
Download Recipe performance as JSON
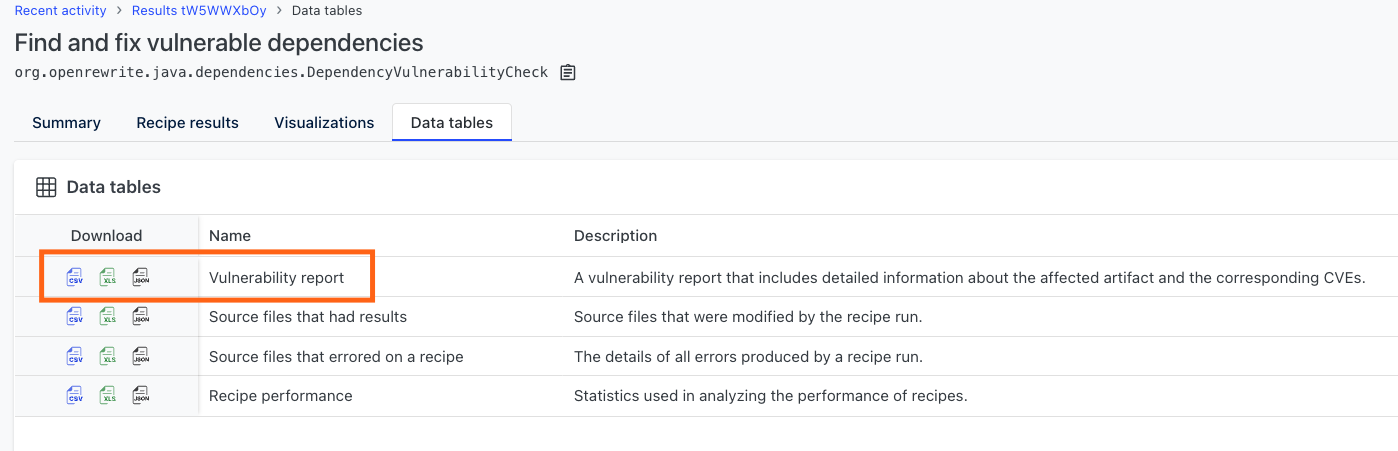pyautogui.click(x=141, y=396)
